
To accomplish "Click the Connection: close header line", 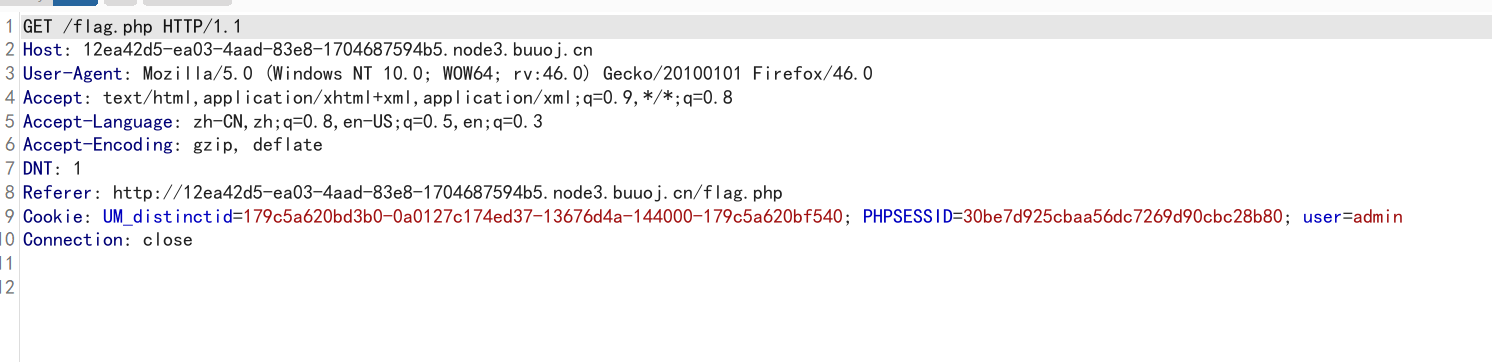I will point(107,240).
